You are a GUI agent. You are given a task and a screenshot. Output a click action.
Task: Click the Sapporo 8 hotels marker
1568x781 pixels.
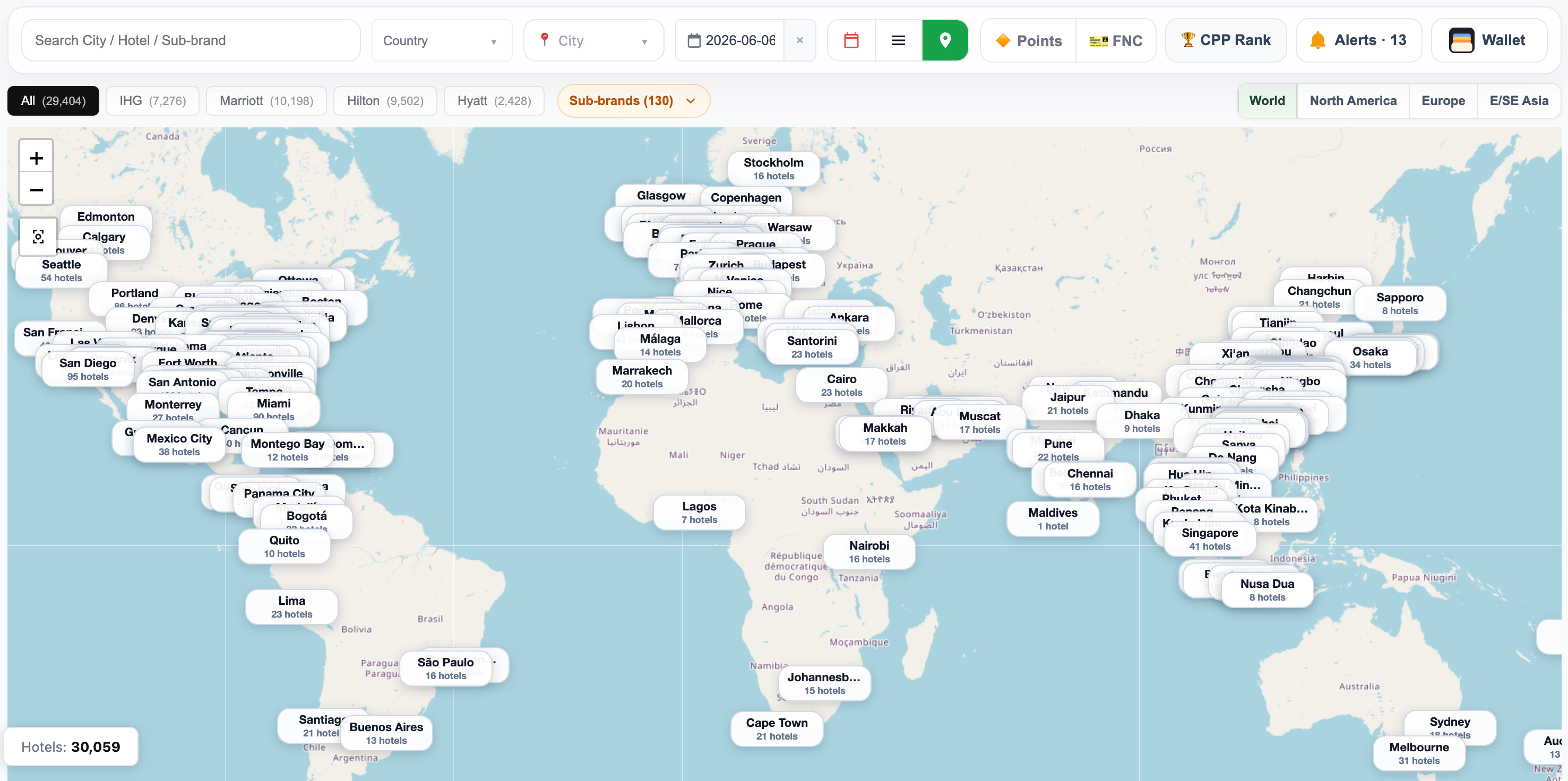click(x=1399, y=303)
